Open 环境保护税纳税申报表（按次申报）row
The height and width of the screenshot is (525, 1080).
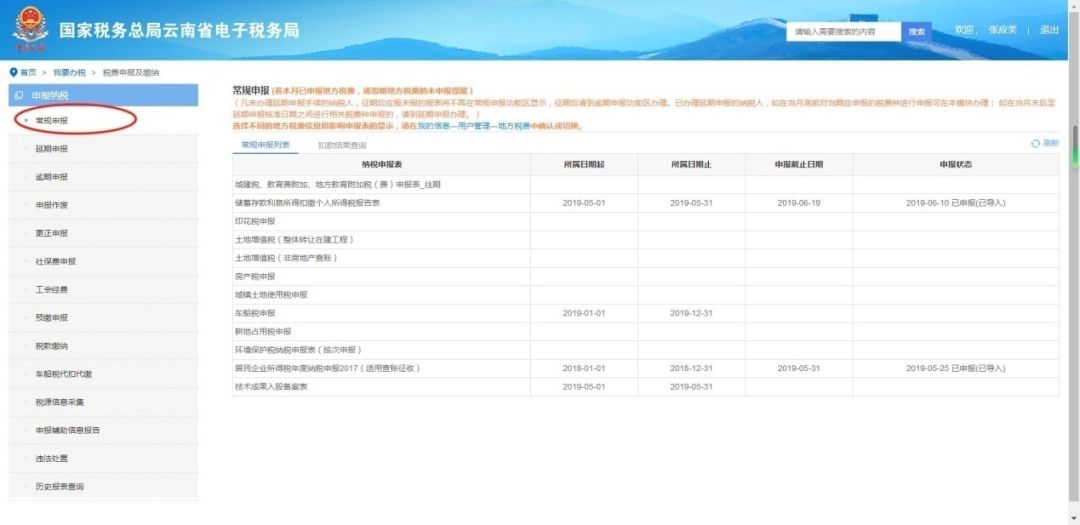(x=645, y=350)
